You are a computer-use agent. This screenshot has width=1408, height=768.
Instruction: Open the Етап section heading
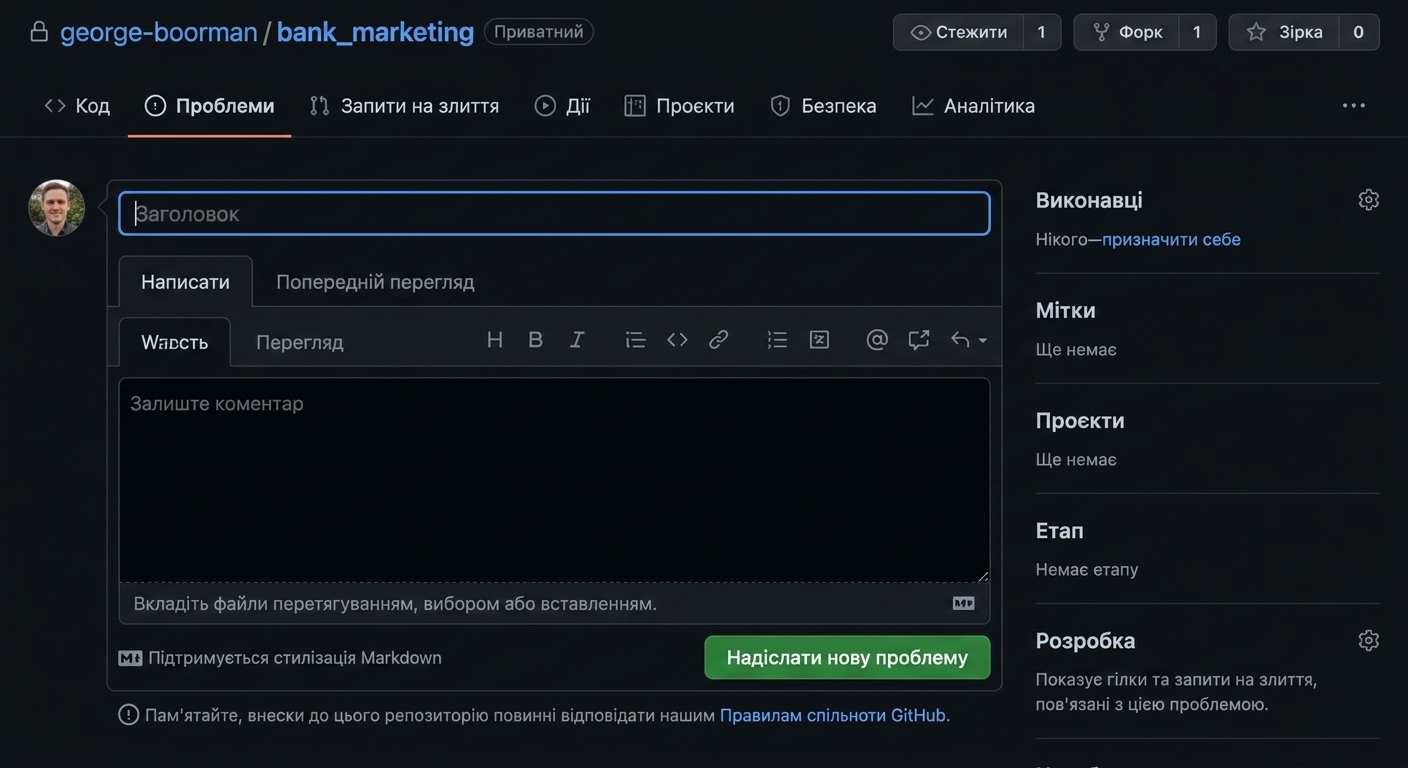coord(1060,530)
